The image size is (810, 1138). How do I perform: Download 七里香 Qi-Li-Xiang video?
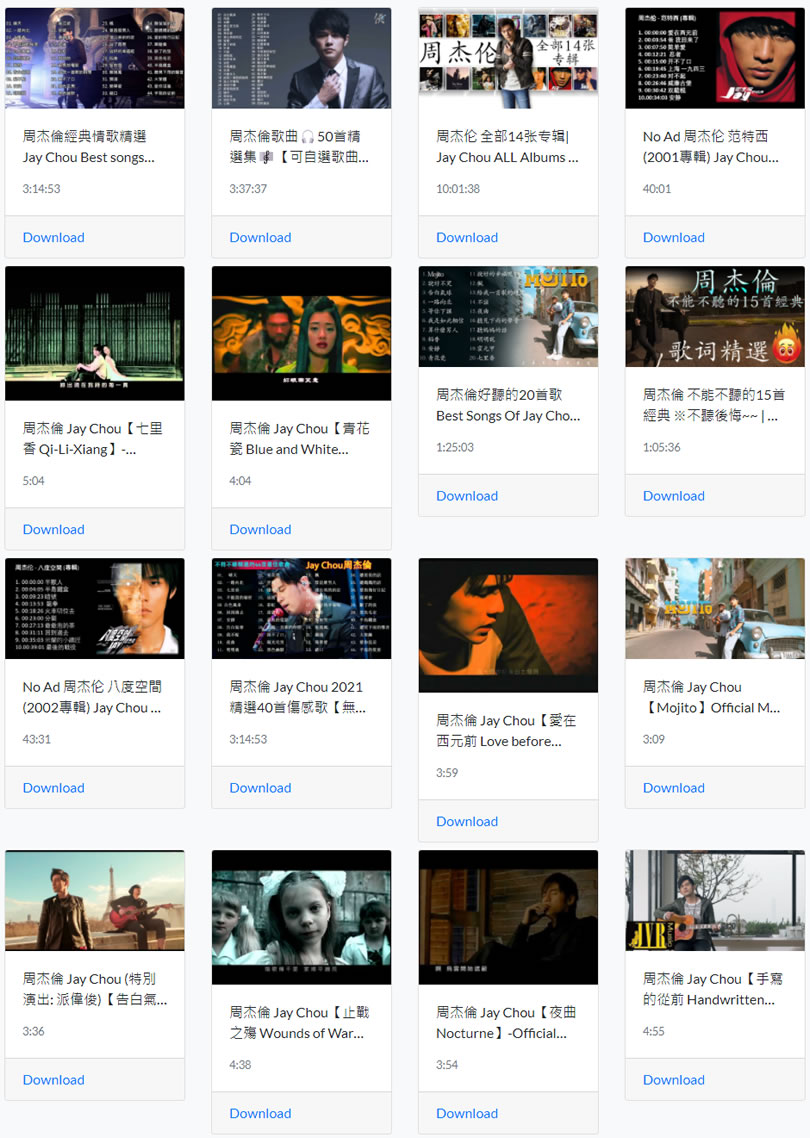(x=53, y=529)
